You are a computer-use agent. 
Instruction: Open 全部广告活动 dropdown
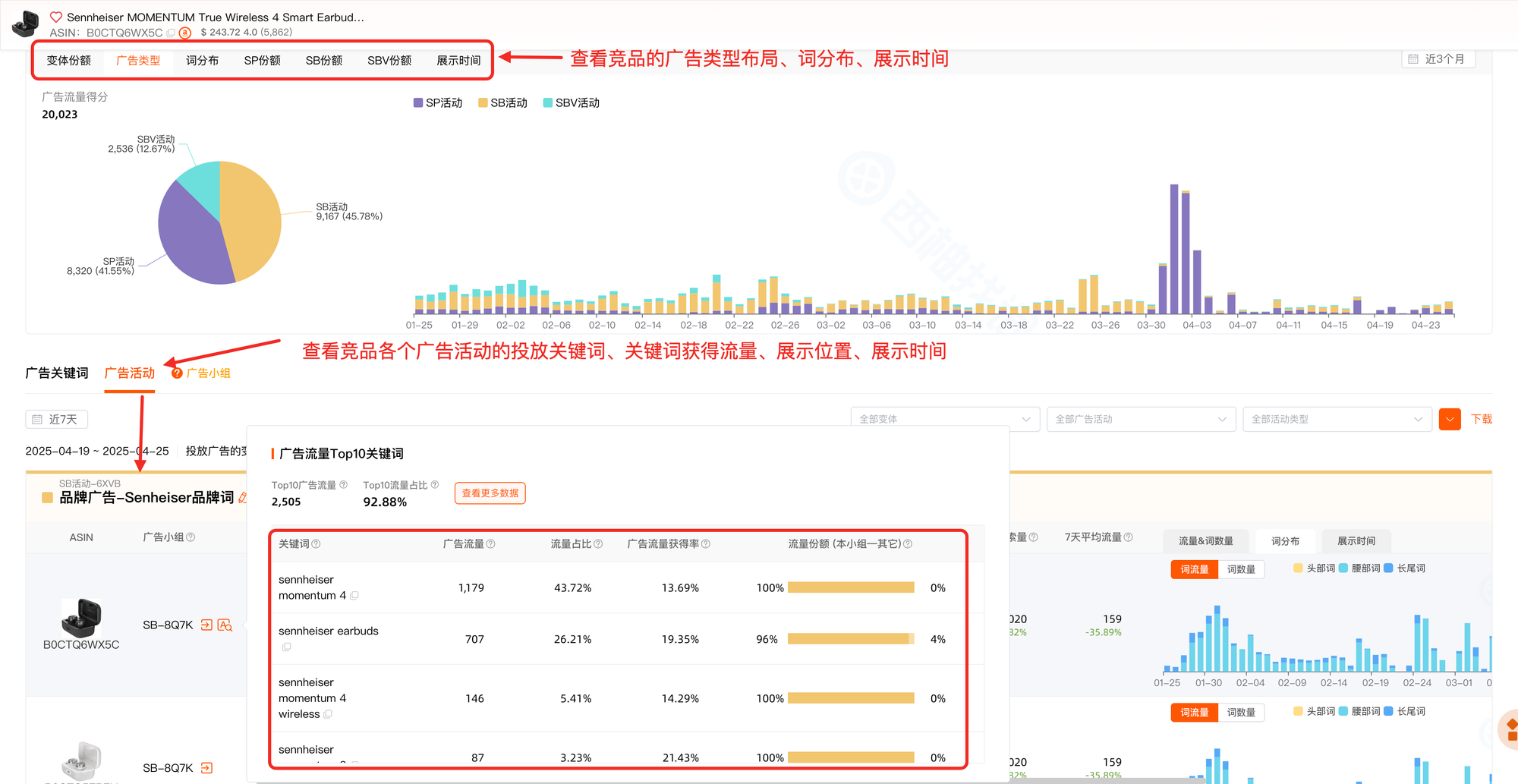pyautogui.click(x=1141, y=419)
